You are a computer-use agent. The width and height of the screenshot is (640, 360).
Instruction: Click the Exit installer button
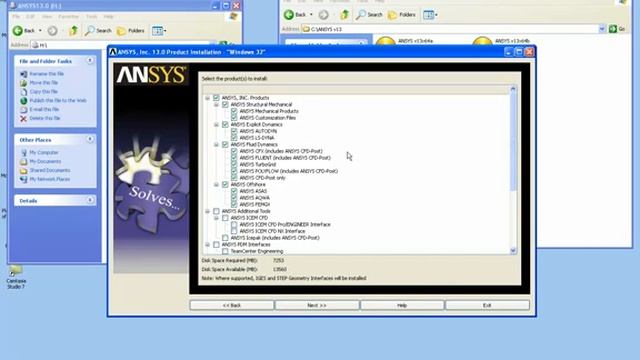(487, 305)
